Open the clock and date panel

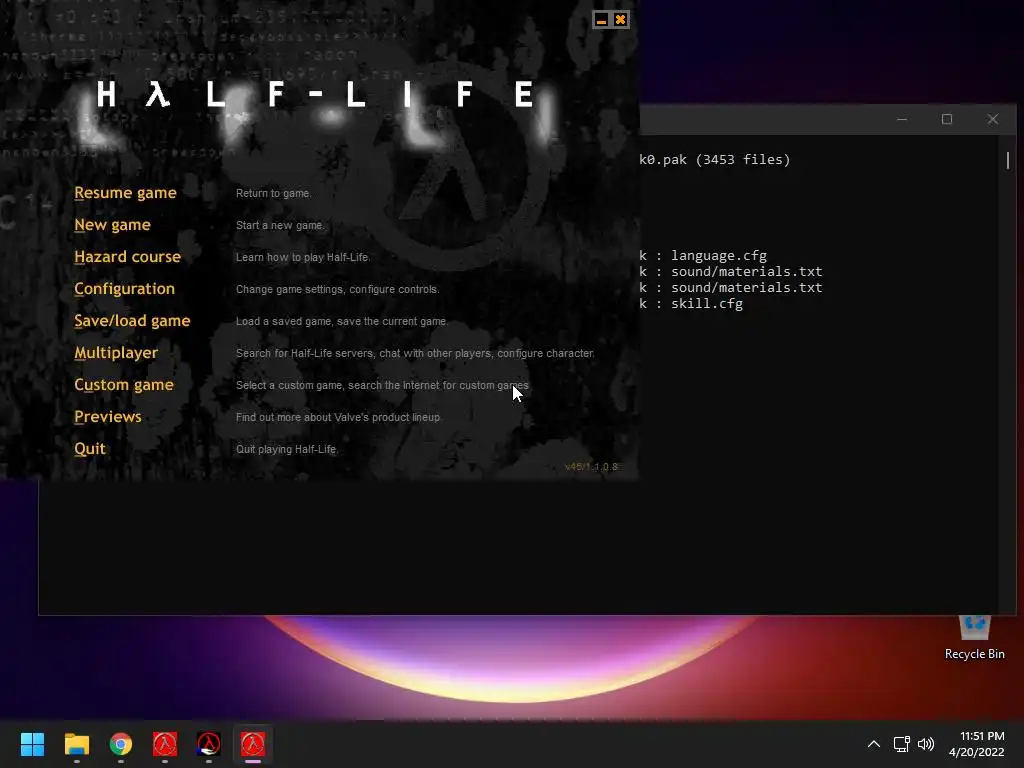pos(977,744)
